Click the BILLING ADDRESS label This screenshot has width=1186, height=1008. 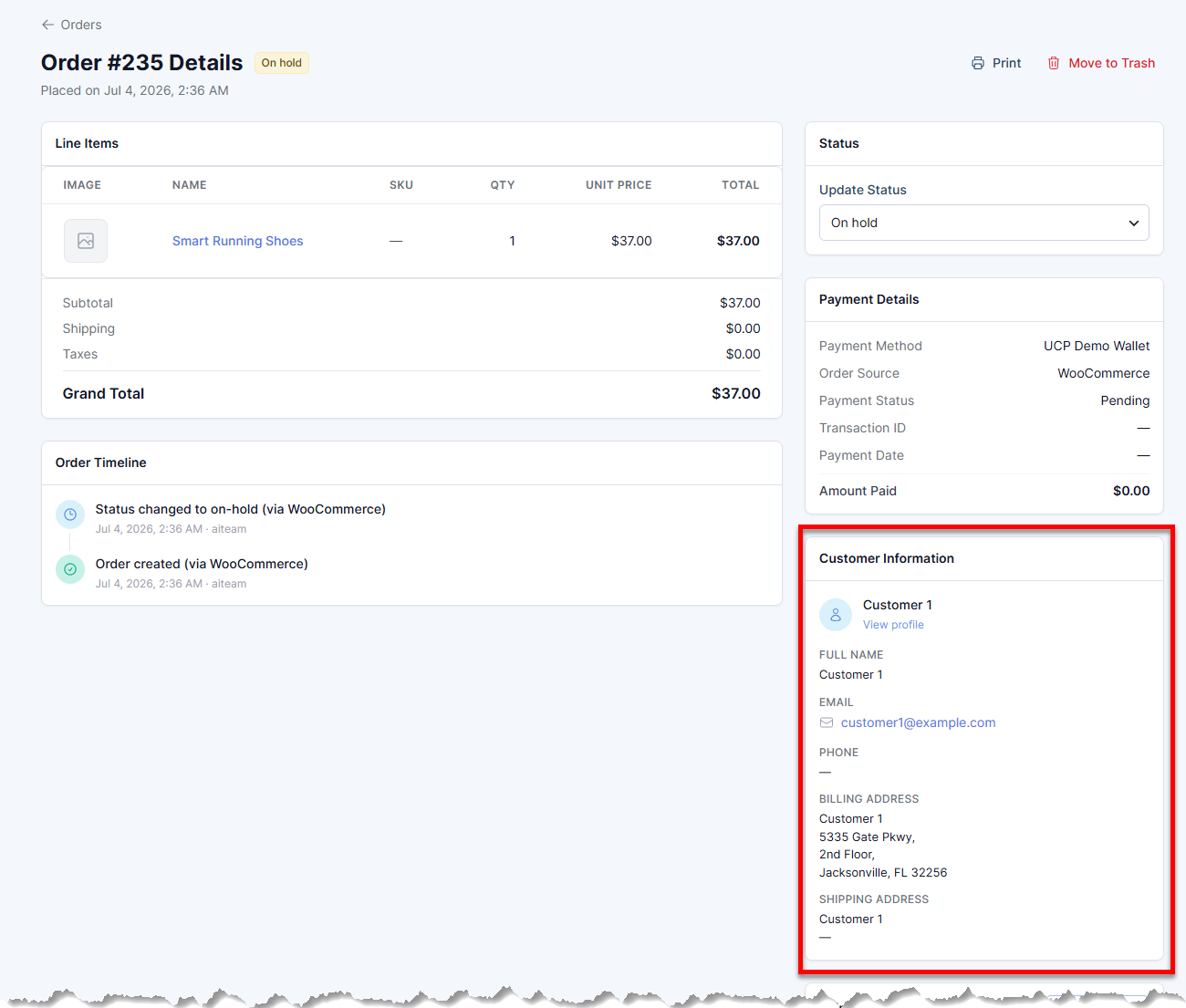(x=869, y=799)
